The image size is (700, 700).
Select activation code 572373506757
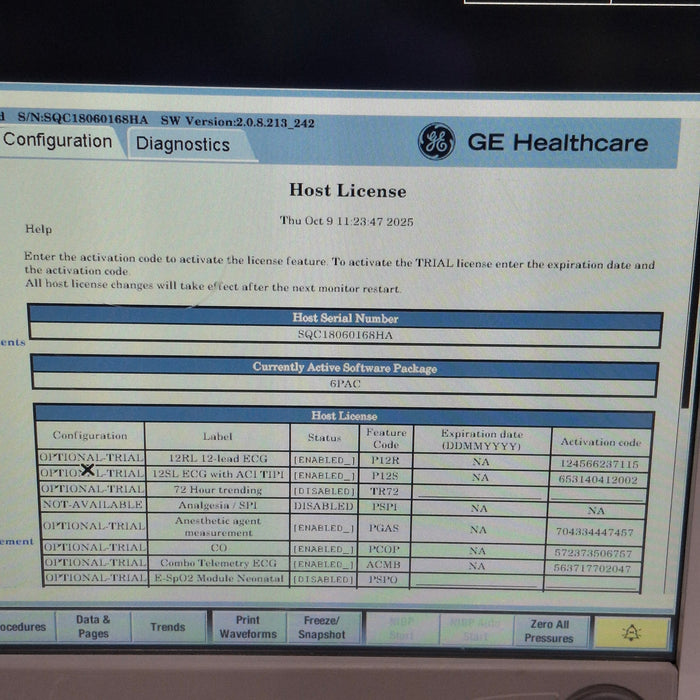tap(593, 553)
